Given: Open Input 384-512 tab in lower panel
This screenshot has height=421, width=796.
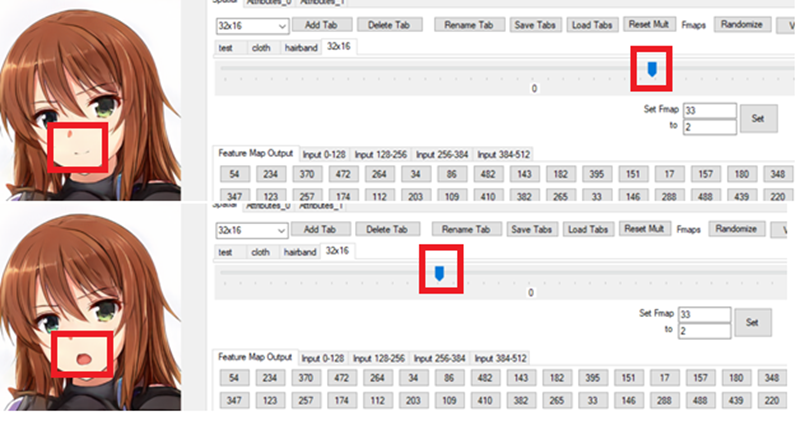Looking at the screenshot, I should click(x=501, y=359).
